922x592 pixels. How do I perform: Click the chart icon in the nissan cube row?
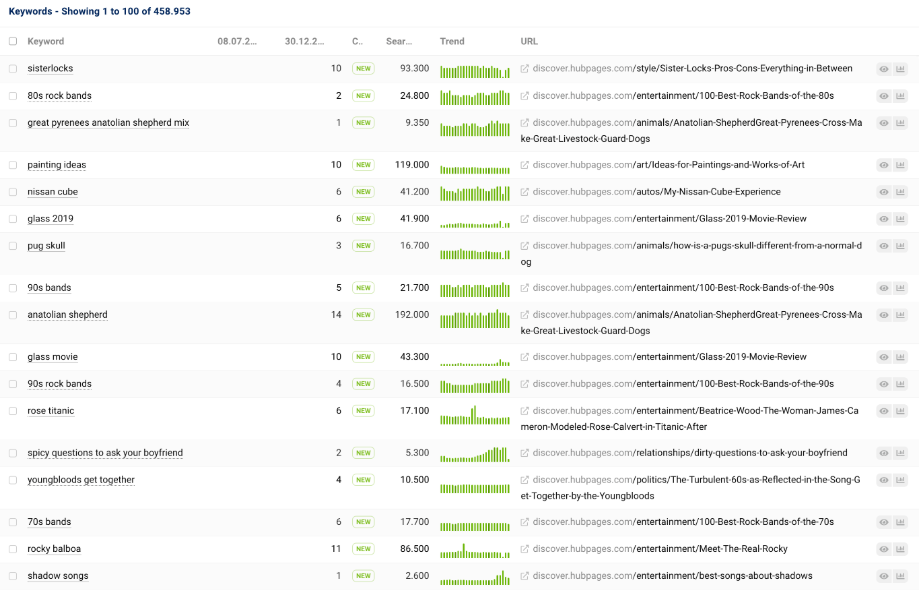click(900, 192)
